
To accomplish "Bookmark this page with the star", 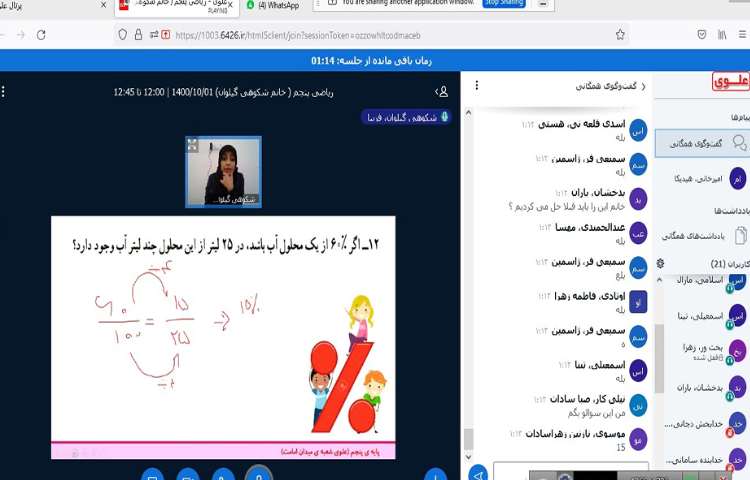I will 620,34.
